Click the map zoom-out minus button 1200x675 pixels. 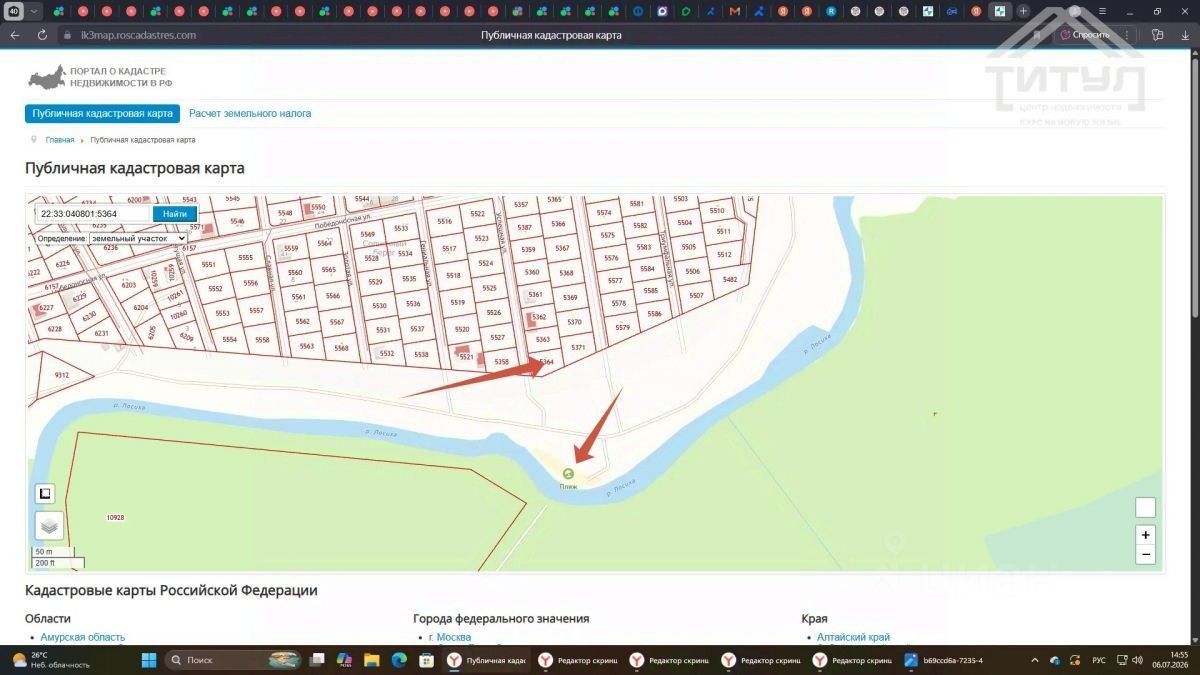point(1145,554)
